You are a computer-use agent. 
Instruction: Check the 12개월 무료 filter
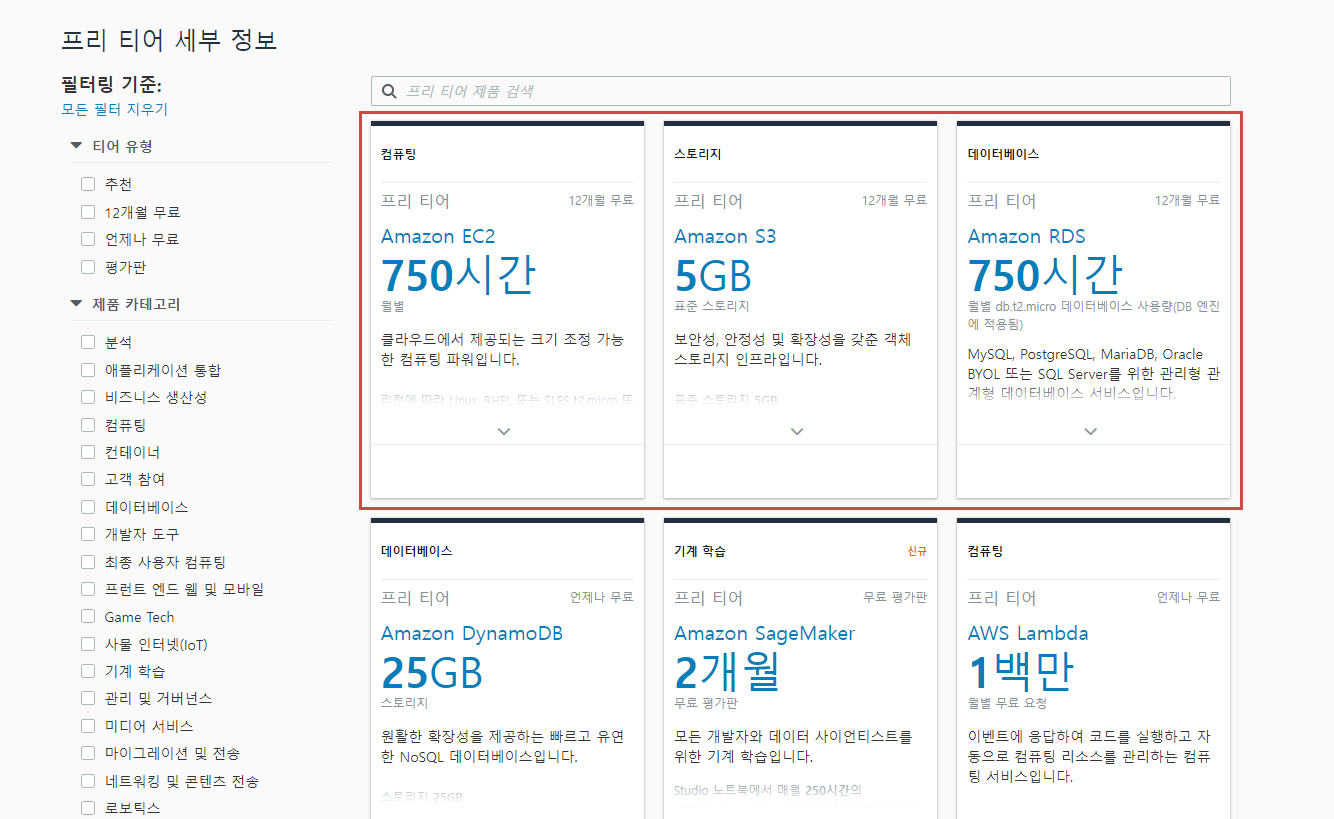click(88, 212)
